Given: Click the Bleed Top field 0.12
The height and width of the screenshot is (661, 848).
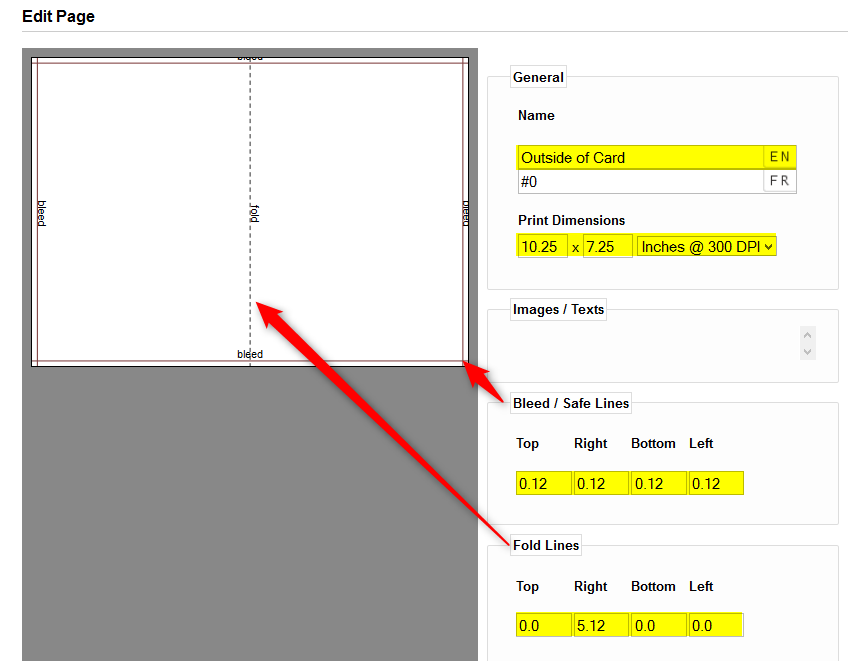Looking at the screenshot, I should click(x=544, y=483).
